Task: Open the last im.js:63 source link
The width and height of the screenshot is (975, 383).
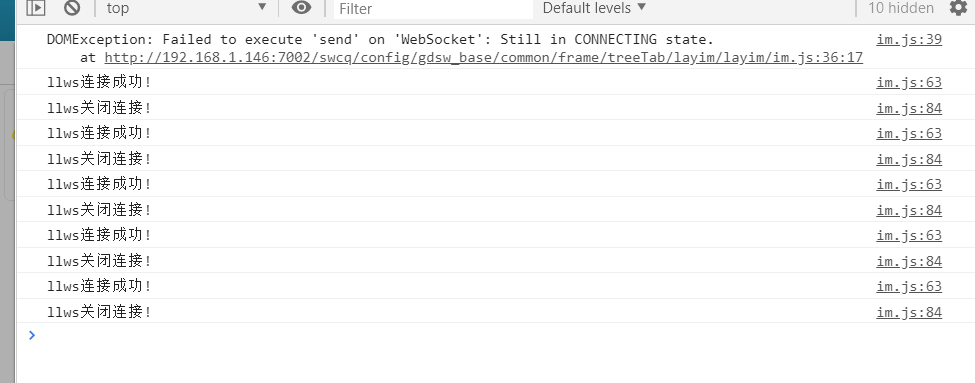Action: click(909, 287)
